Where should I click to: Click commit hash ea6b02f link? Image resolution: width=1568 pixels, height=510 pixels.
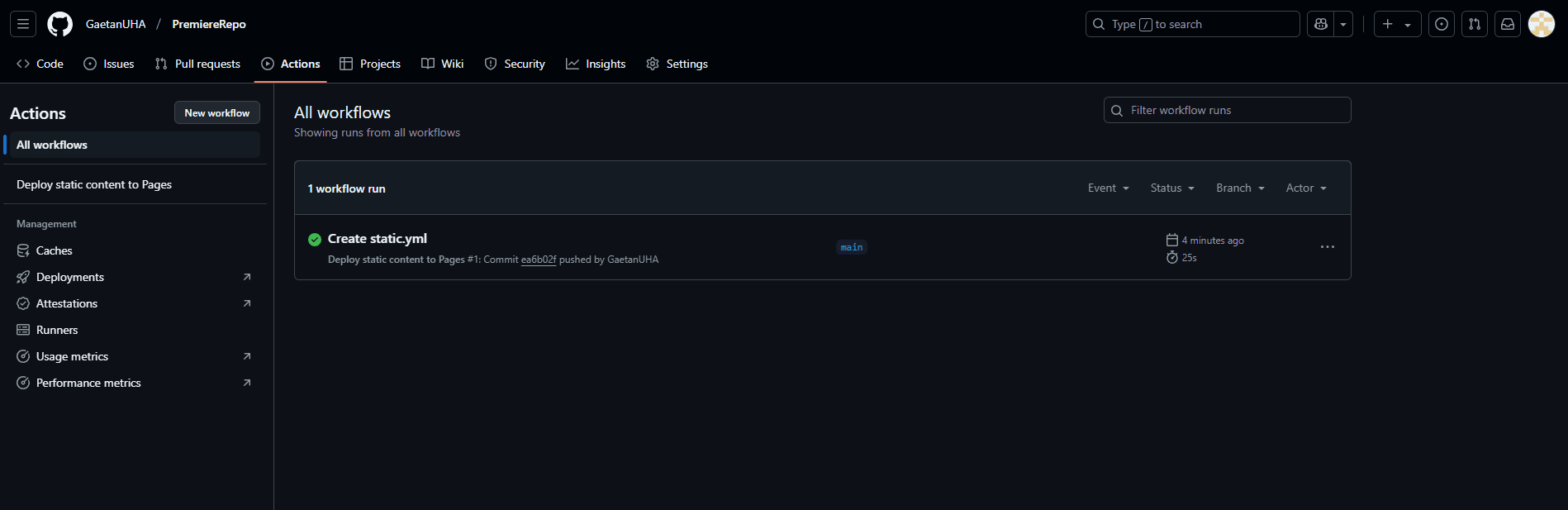[x=538, y=260]
